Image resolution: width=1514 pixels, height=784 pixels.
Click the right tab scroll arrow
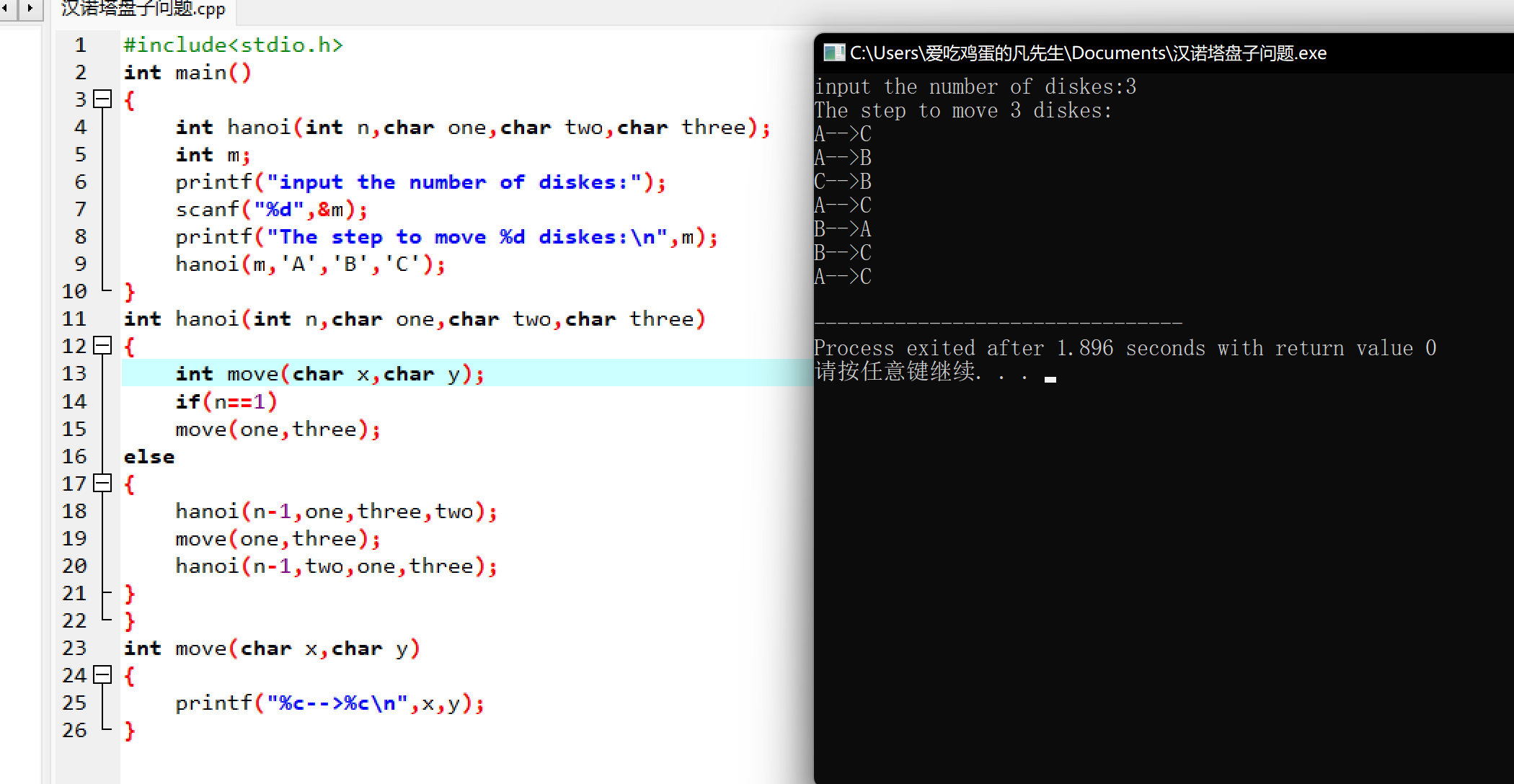tap(30, 9)
